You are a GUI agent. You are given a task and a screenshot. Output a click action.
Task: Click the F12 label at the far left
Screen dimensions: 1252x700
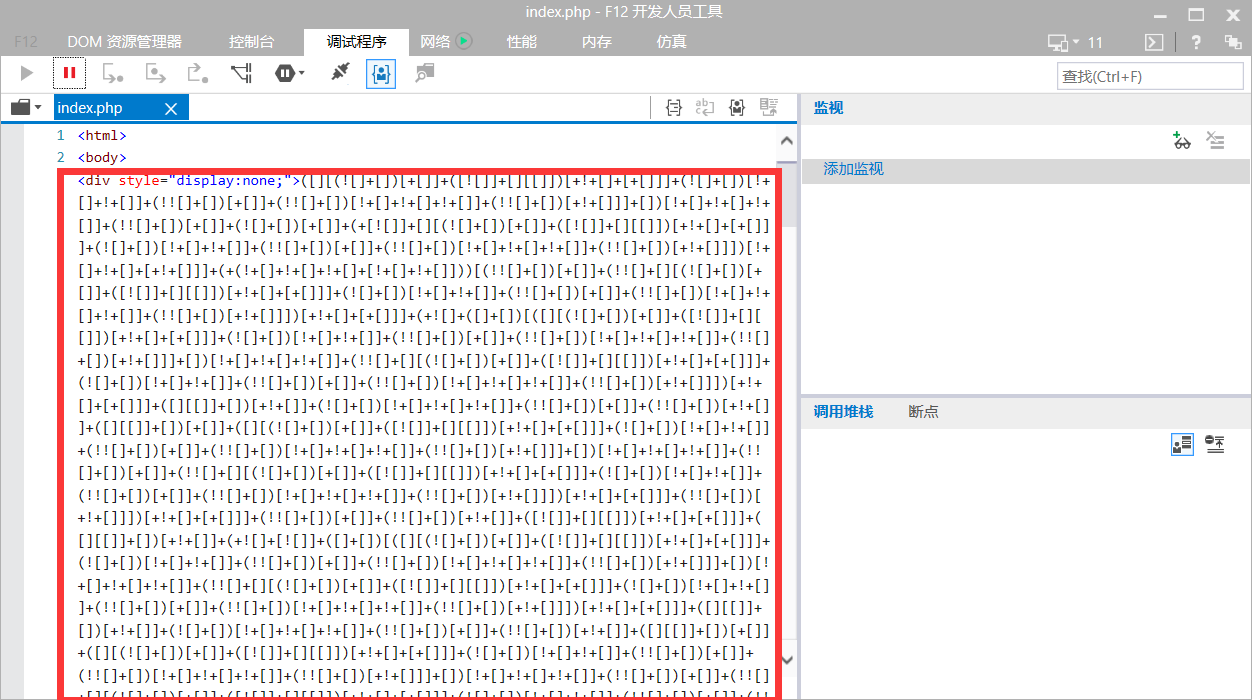(x=26, y=42)
